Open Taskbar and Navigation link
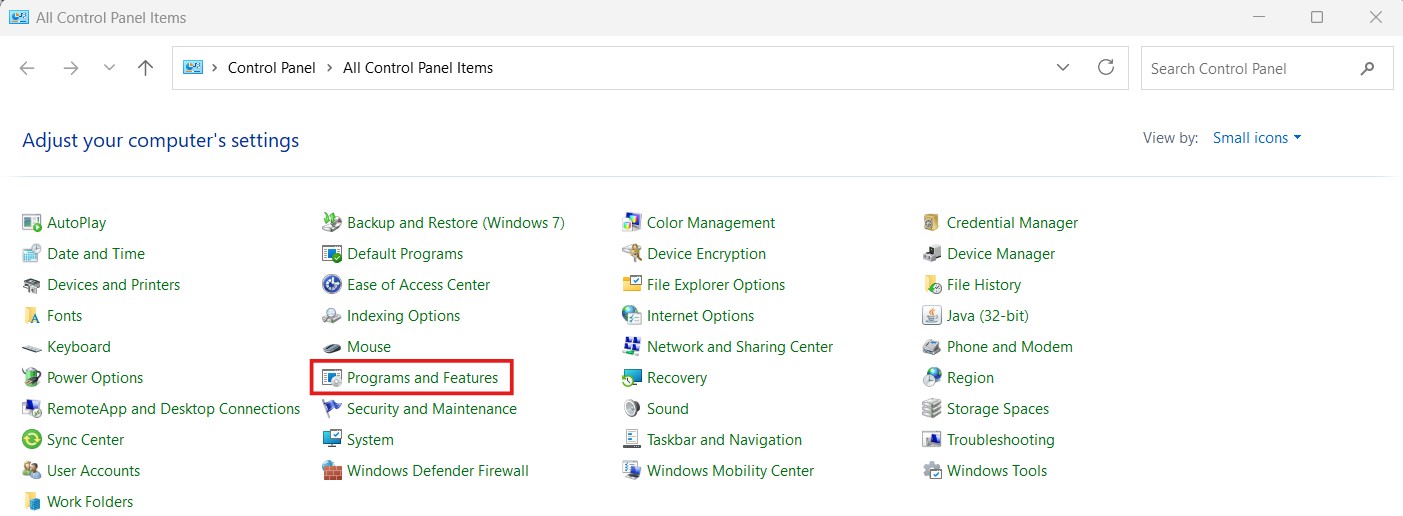The height and width of the screenshot is (516, 1403). 724,440
